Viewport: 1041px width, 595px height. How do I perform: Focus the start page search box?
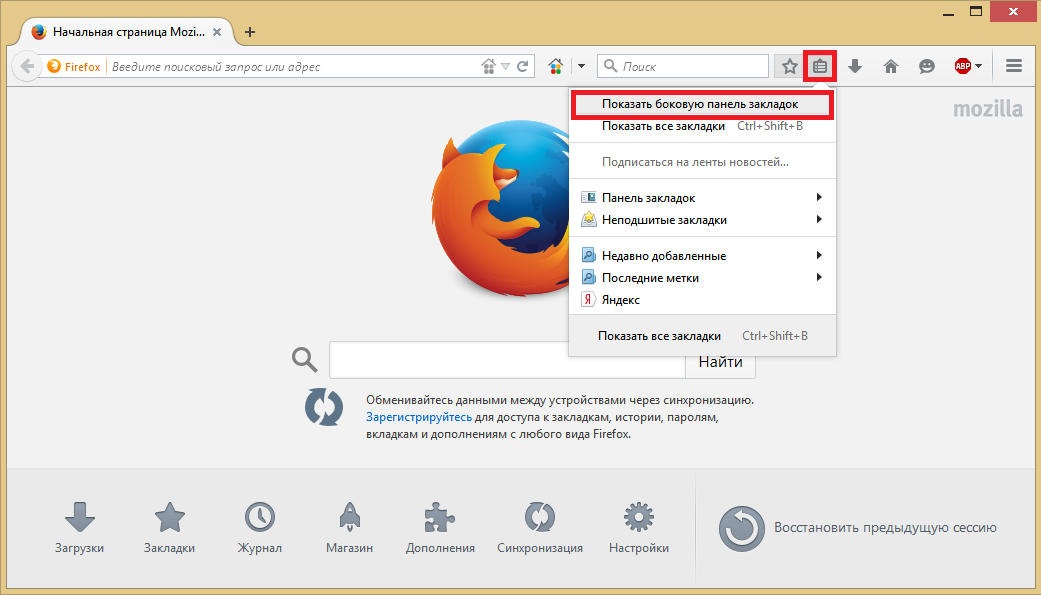tap(507, 361)
